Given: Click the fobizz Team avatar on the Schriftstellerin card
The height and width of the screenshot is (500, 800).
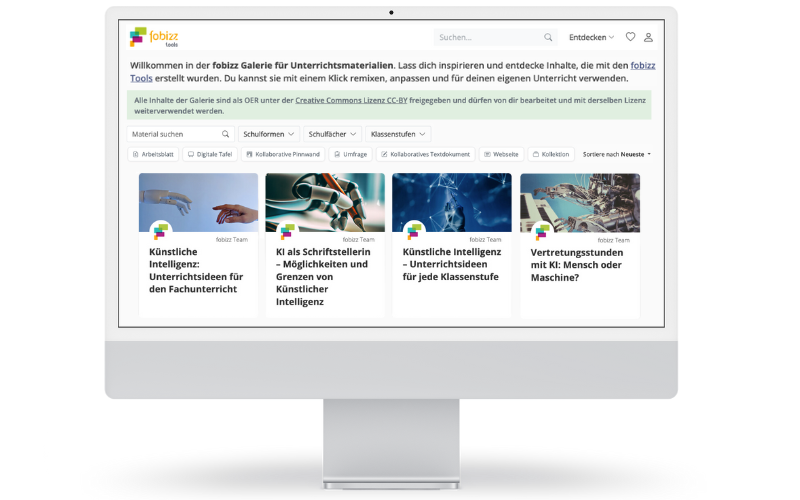Looking at the screenshot, I should [x=287, y=232].
